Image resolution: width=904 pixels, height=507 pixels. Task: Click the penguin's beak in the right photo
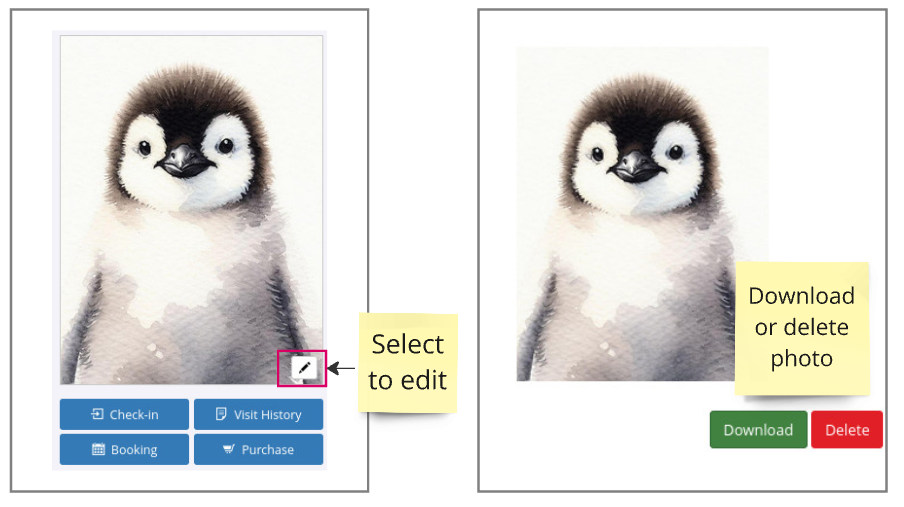pyautogui.click(x=635, y=166)
